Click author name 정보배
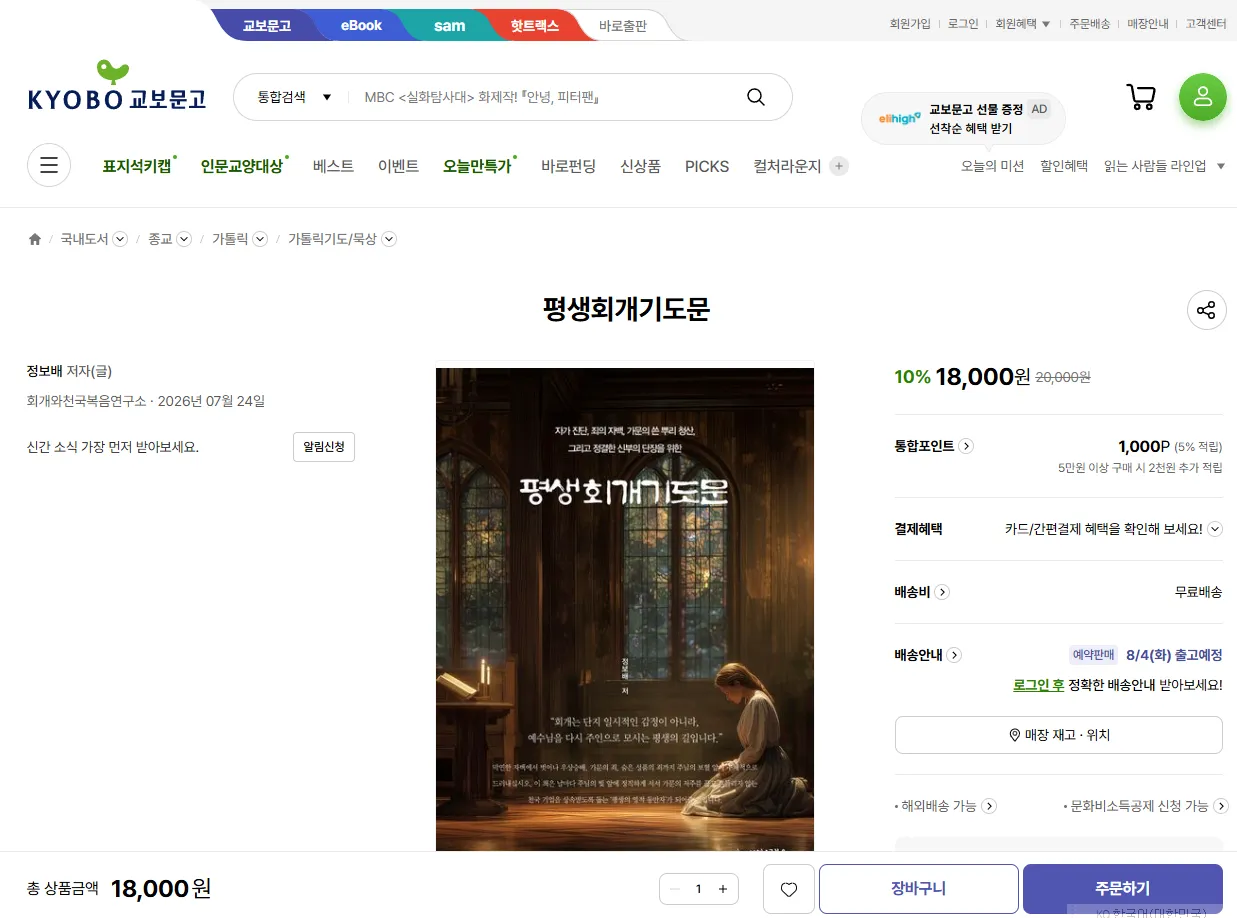This screenshot has height=918, width=1237. tap(45, 371)
